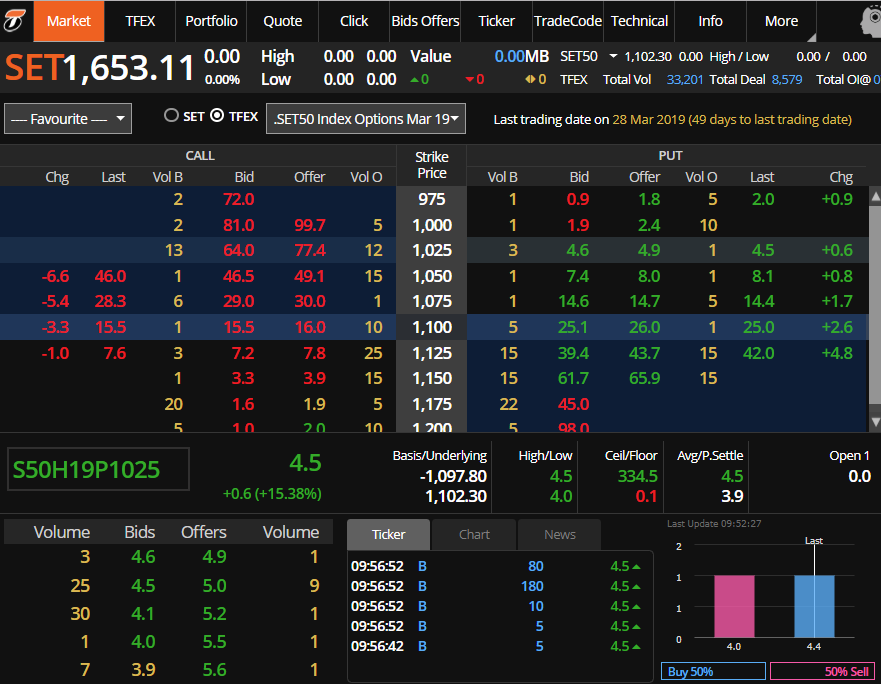Click the 50% Sell indicator bar
This screenshot has height=684, width=881.
(822, 672)
